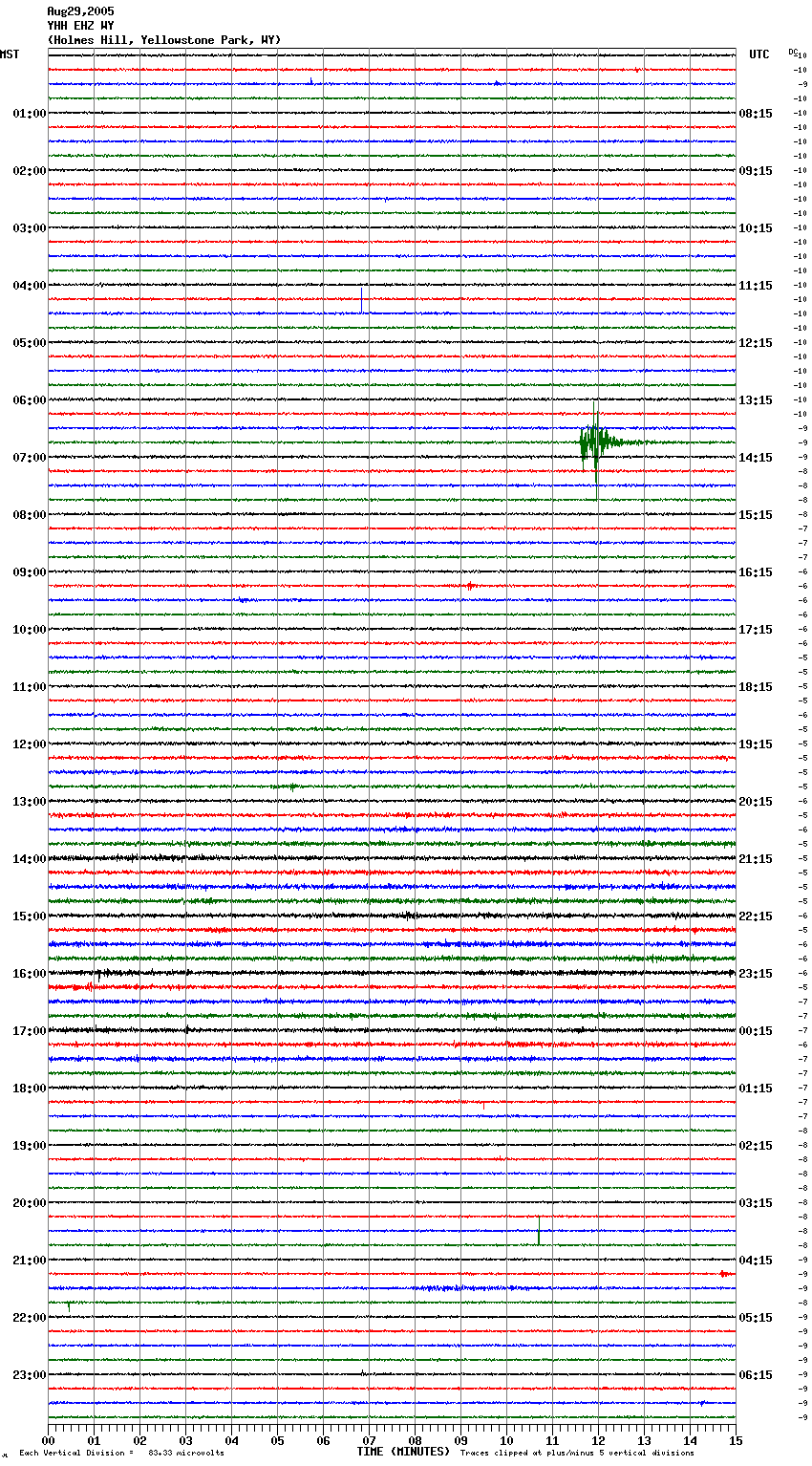This screenshot has height=1466, width=812.
Task: Select the 20:00 MST time label
Action: tap(30, 1203)
